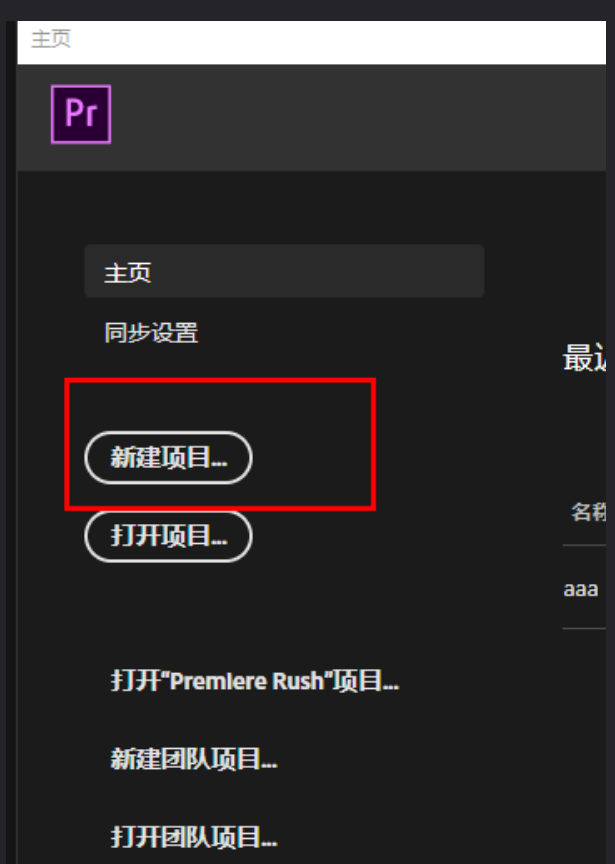615x864 pixels.
Task: Open a "Premiere Rush" project link
Action: pos(255,681)
